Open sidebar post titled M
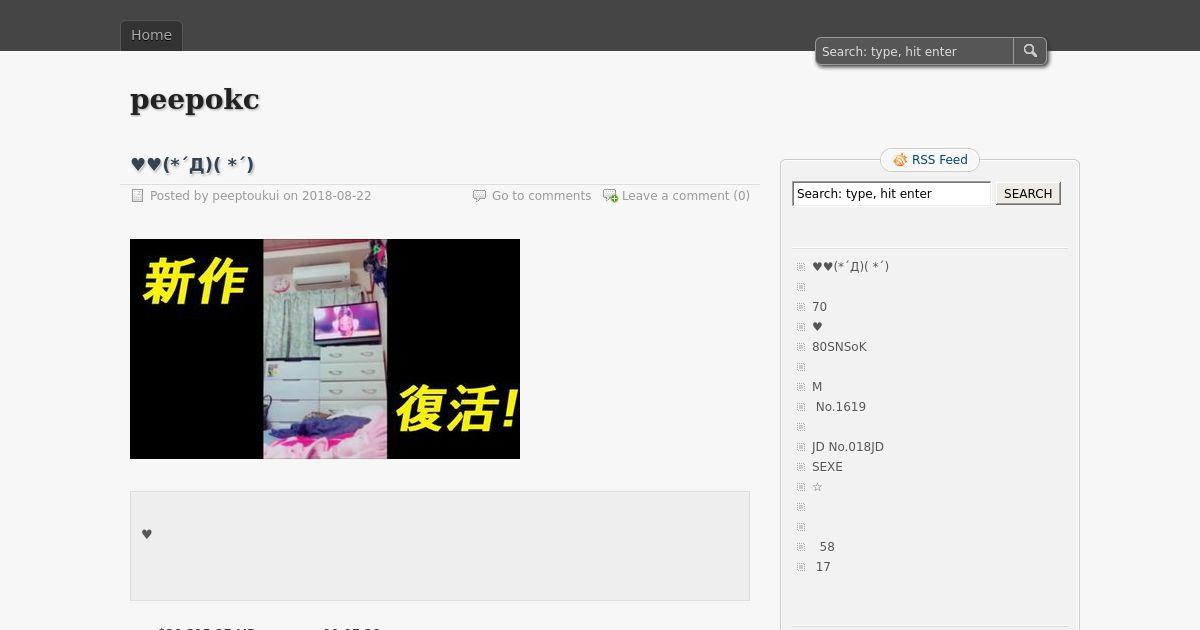Viewport: 1200px width, 630px height. tap(817, 387)
